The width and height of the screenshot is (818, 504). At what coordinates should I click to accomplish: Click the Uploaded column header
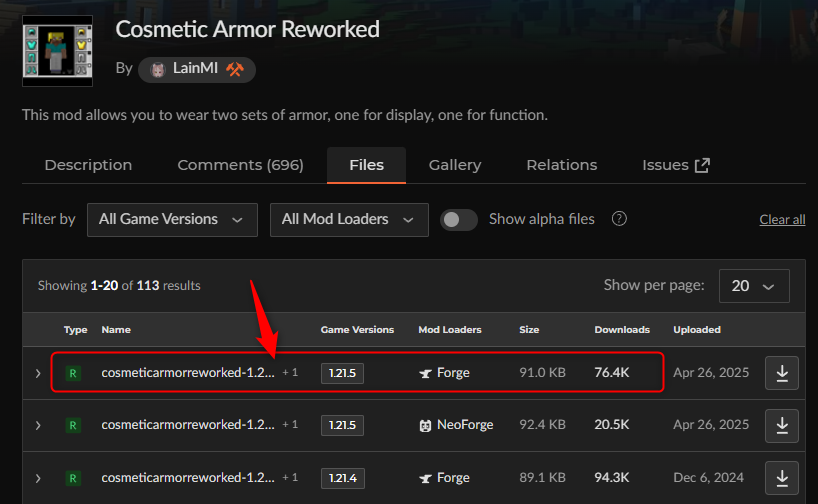[x=696, y=330]
